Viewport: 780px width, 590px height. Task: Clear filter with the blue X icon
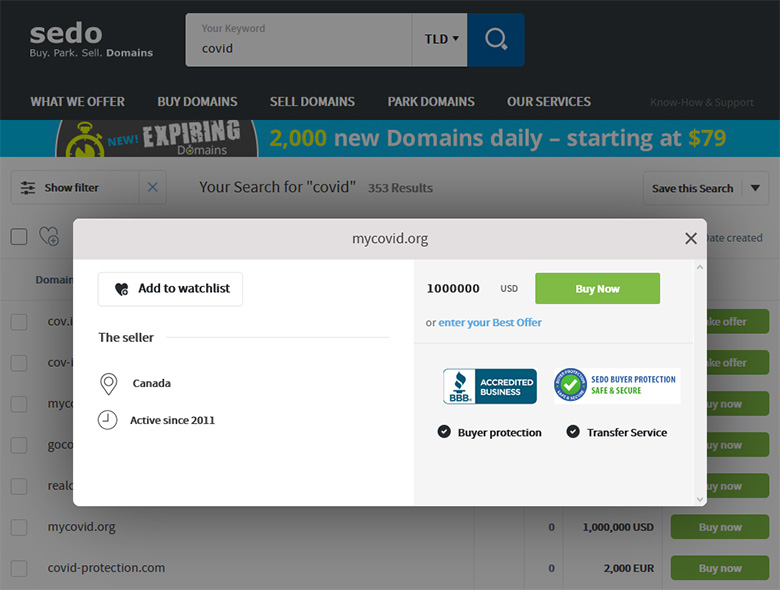(x=153, y=187)
